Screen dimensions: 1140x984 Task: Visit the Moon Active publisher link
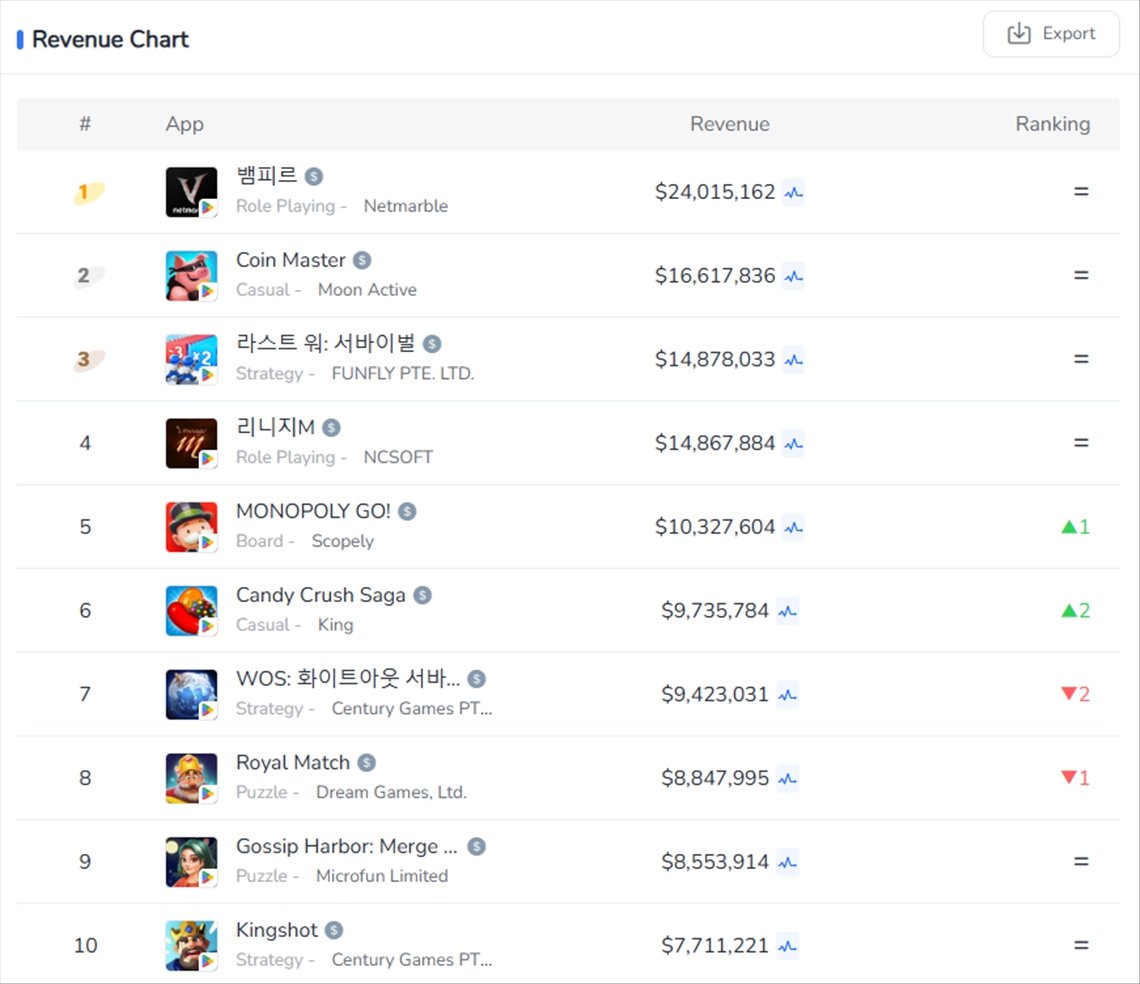click(367, 290)
